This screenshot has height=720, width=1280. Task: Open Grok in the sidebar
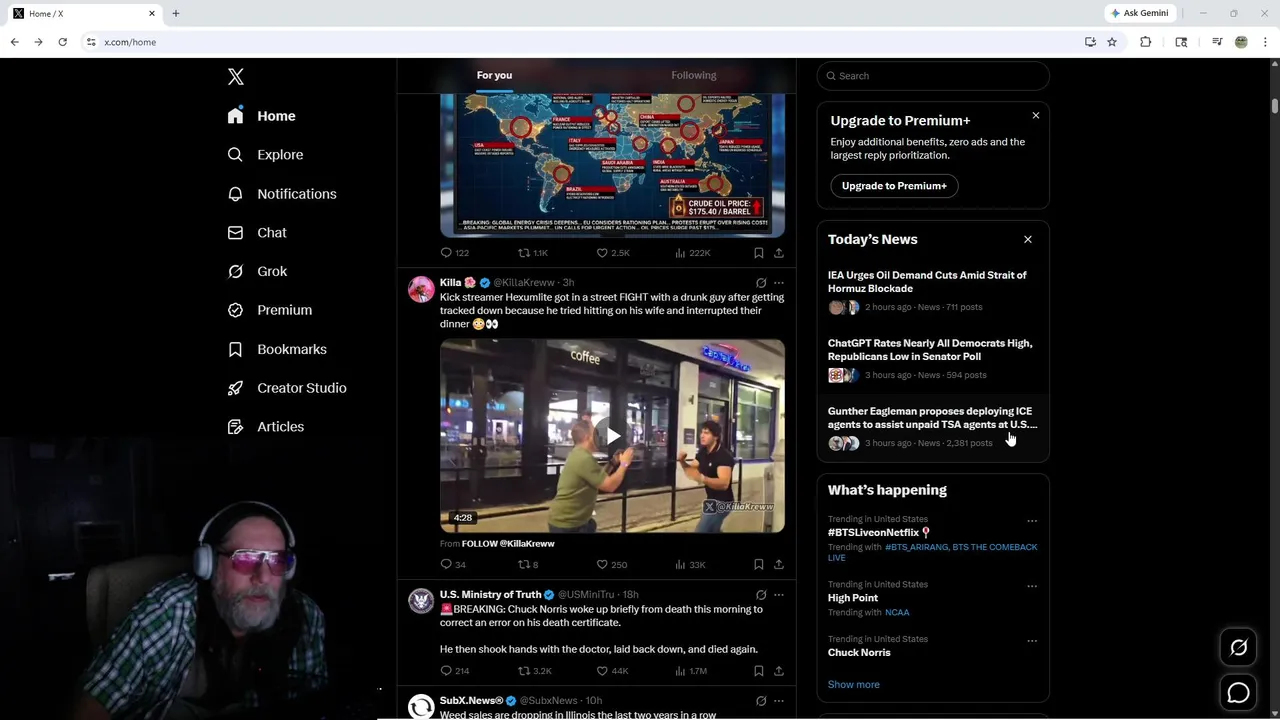click(x=257, y=271)
